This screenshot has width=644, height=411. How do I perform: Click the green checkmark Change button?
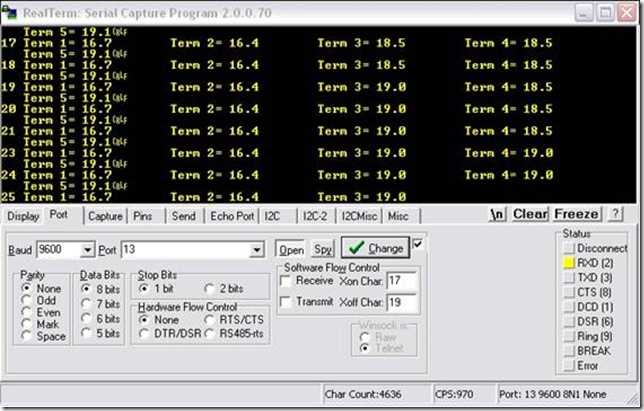tap(375, 248)
